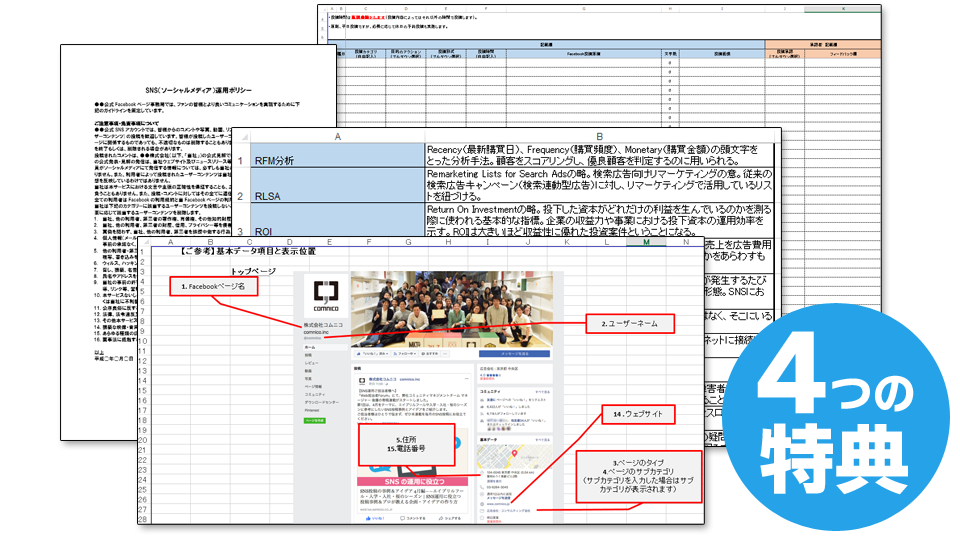Open the group cover photo on Facebook page
The width and height of the screenshot is (960, 540).
point(452,310)
